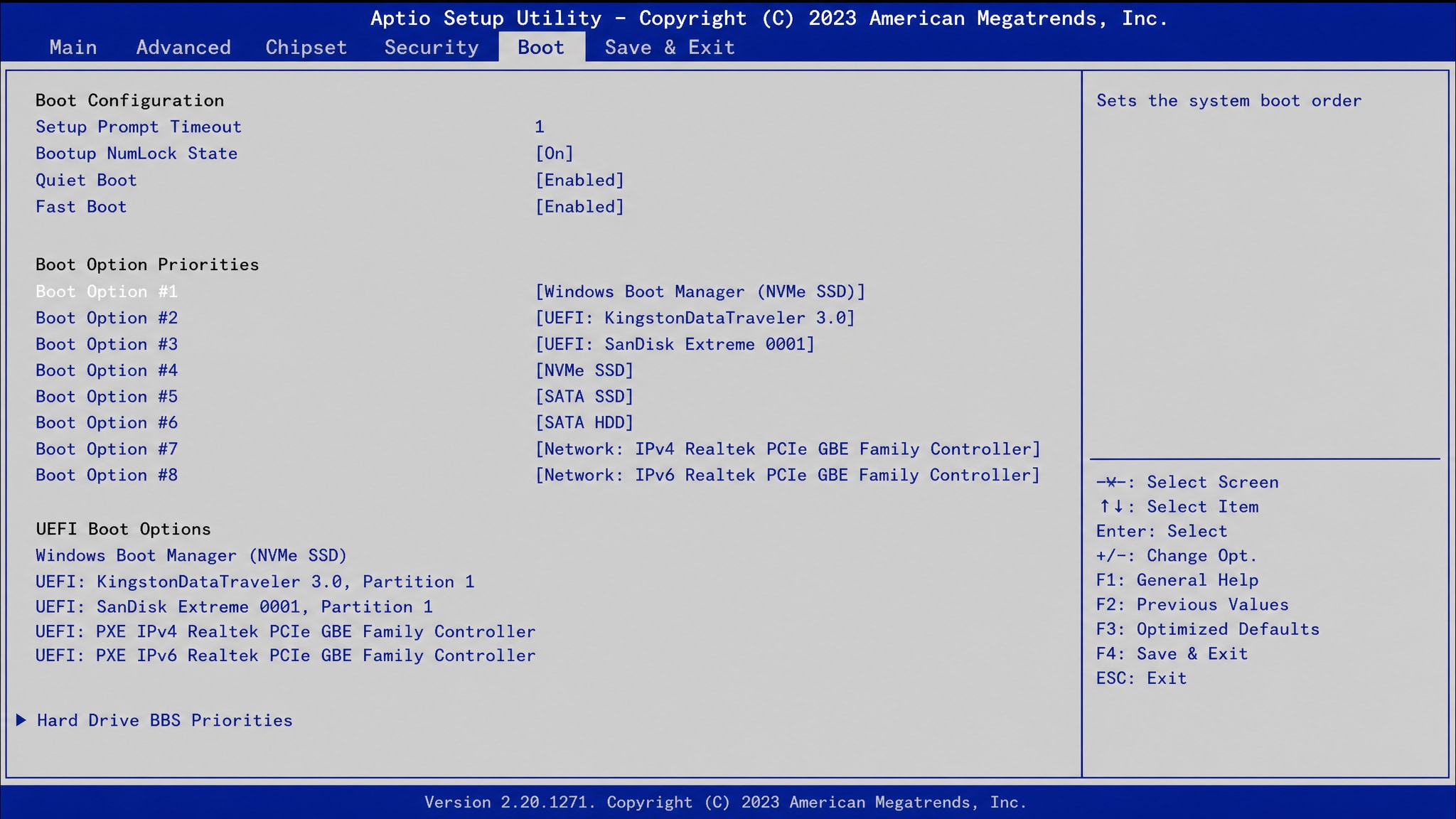Open Boot Option #6 SATA HDD dropdown
Image resolution: width=1456 pixels, height=819 pixels.
(584, 423)
